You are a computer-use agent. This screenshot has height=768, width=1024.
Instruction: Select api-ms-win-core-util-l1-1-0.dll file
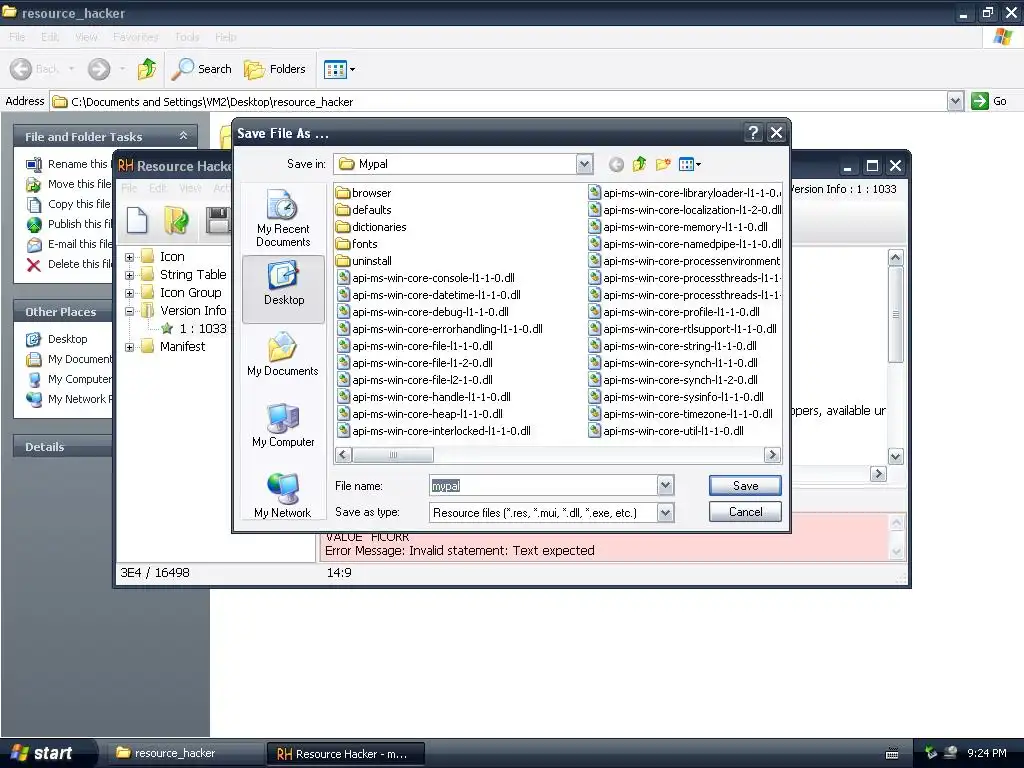pos(666,430)
